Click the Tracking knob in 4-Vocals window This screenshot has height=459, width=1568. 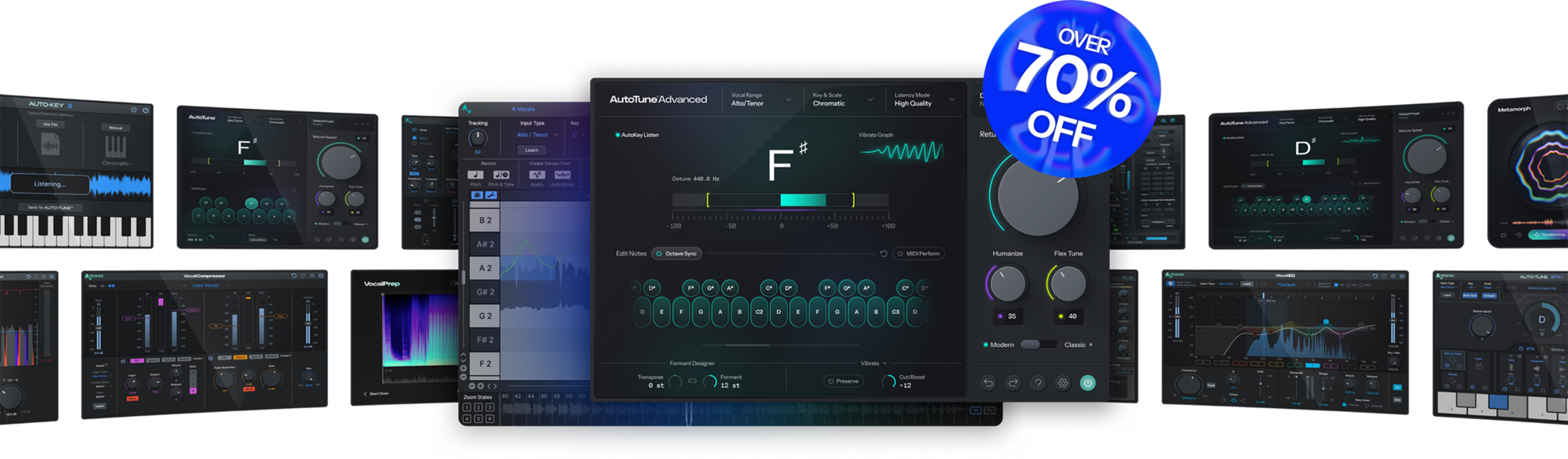pos(477,138)
